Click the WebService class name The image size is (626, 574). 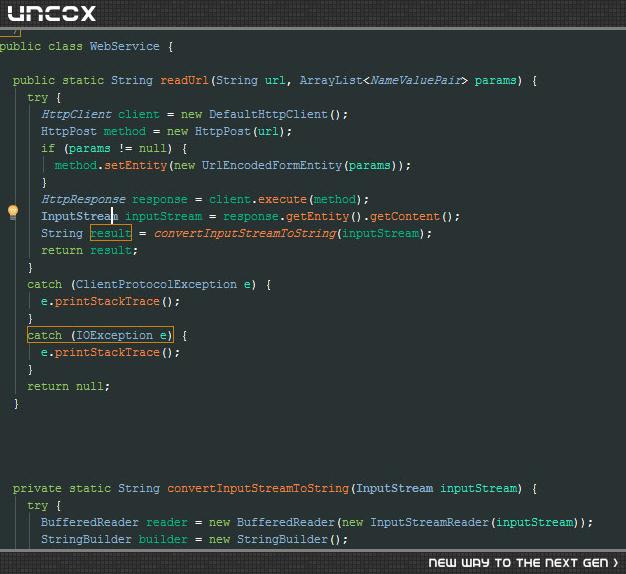124,46
